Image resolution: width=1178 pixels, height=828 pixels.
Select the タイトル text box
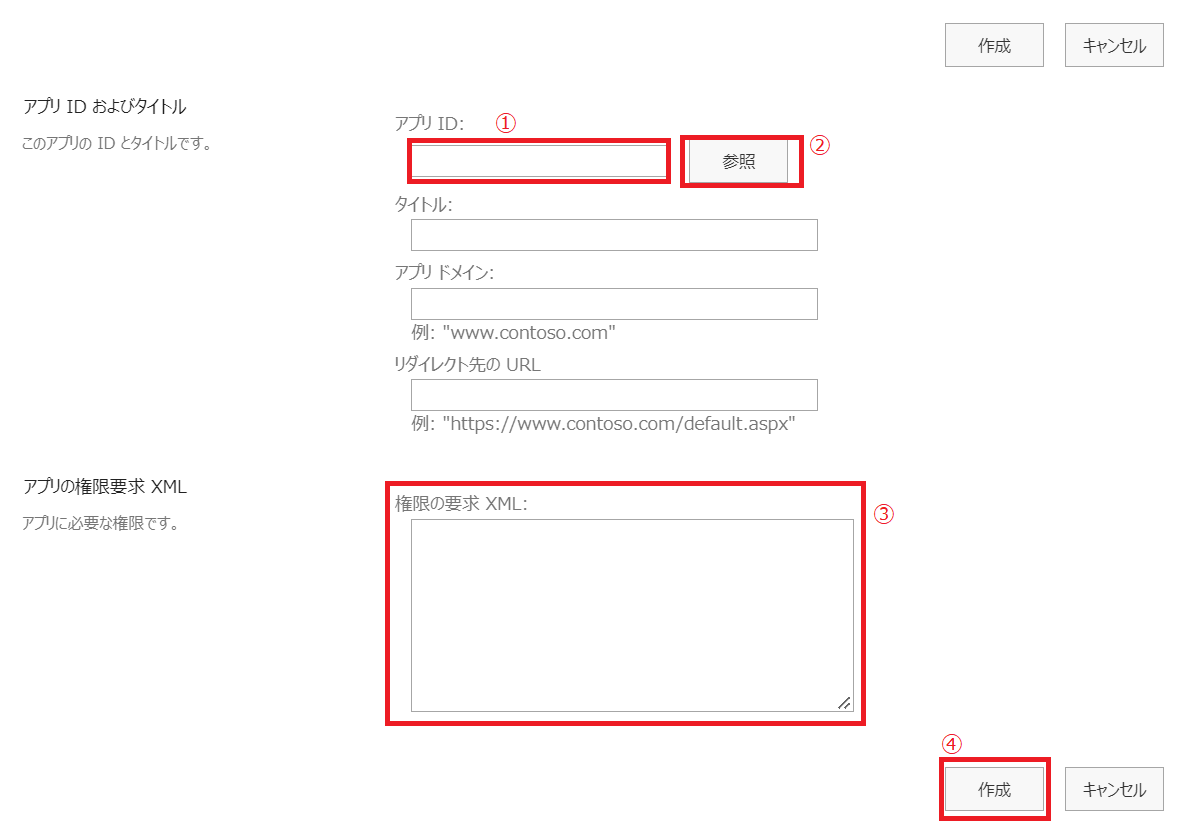point(614,235)
